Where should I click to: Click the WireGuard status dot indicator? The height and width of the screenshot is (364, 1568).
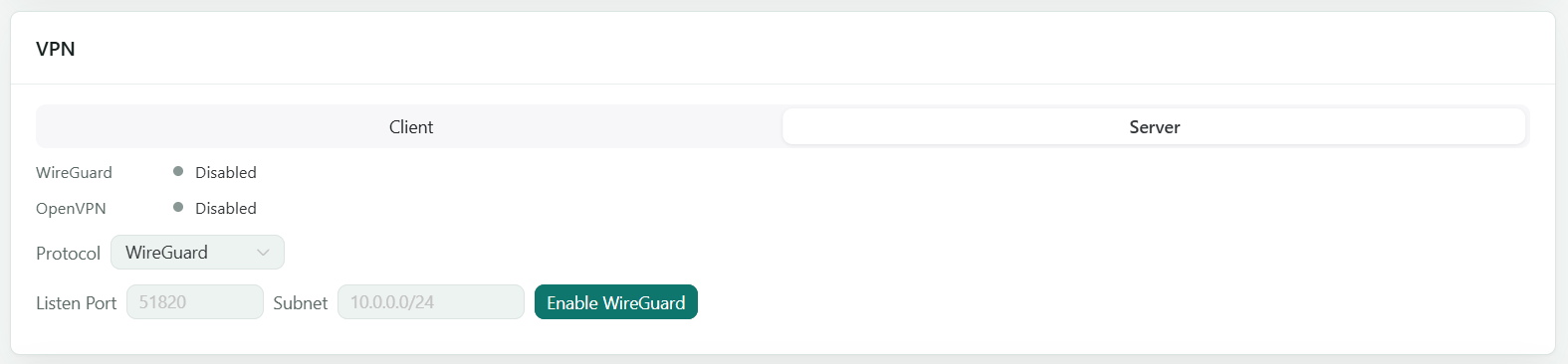pyautogui.click(x=178, y=171)
